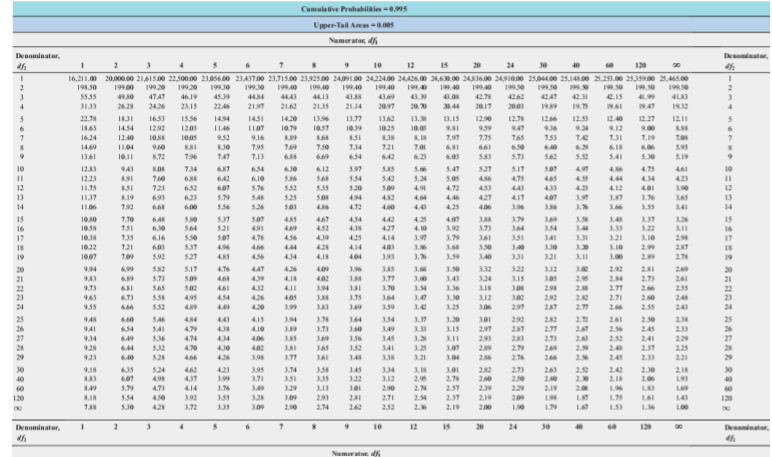
Task: Pick 9.18 in row 30, numerator 1
Action: [x=90, y=370]
